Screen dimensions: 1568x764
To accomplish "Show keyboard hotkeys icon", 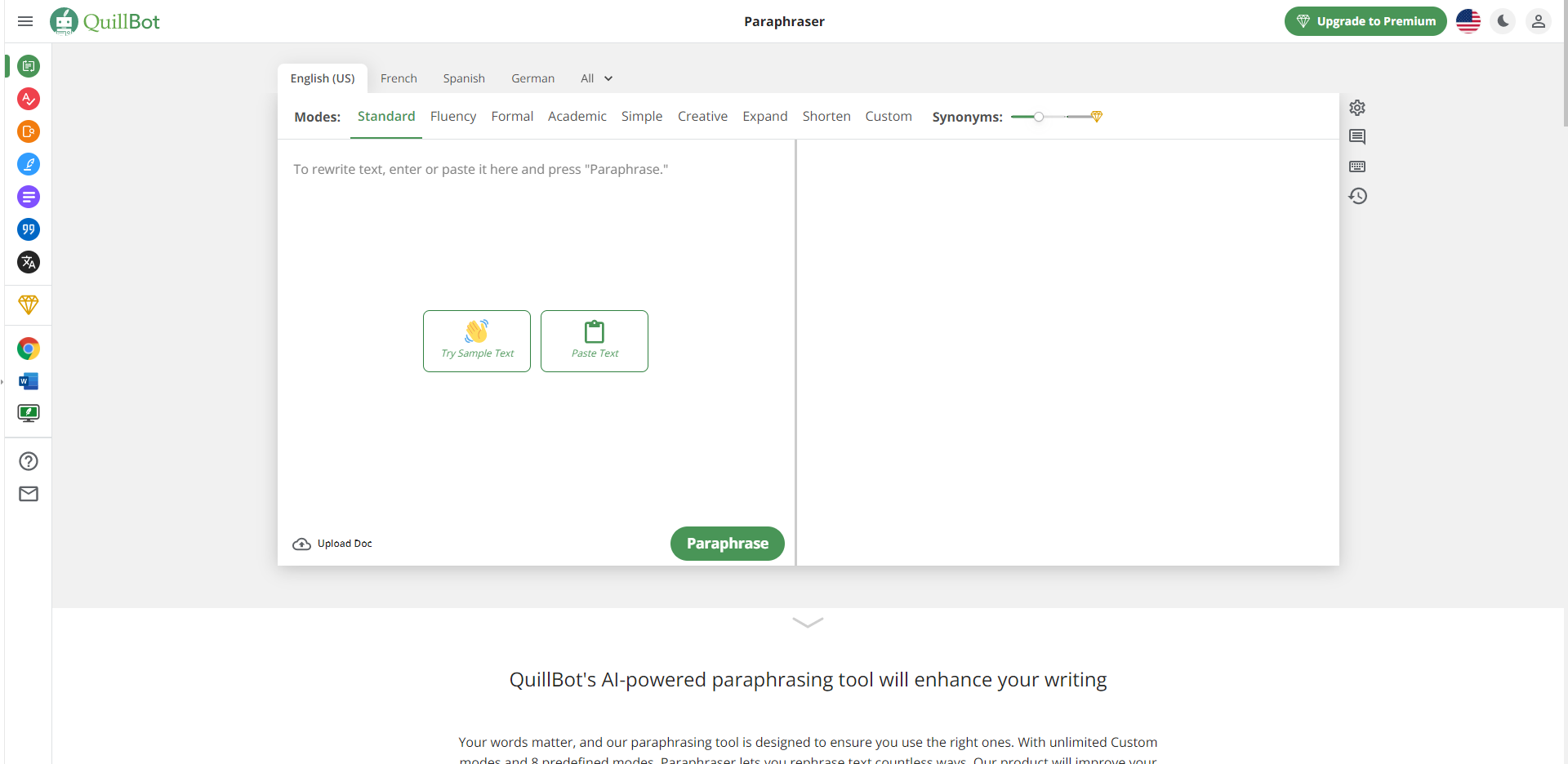I will 1357,167.
